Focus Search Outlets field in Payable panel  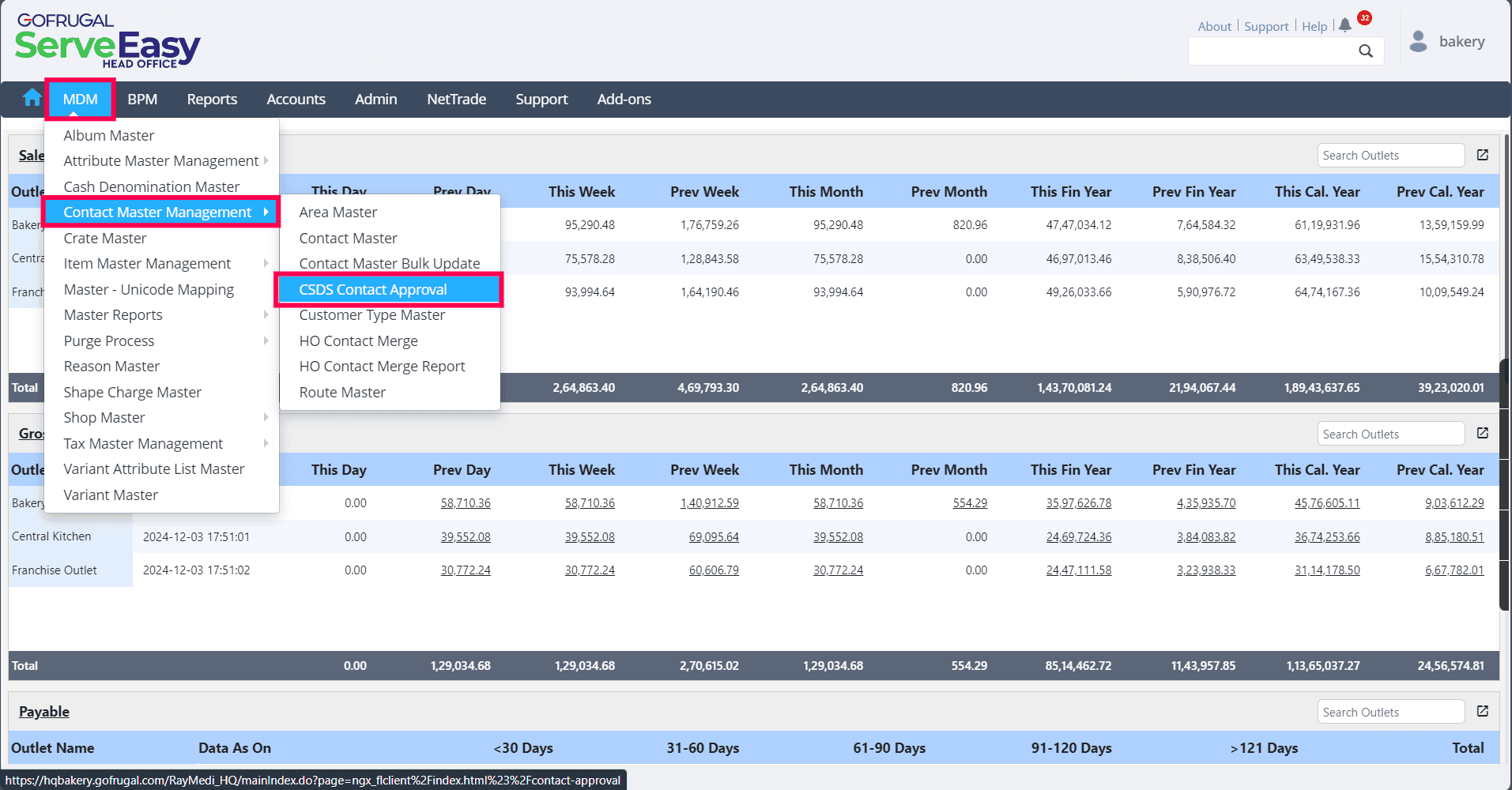[1391, 712]
